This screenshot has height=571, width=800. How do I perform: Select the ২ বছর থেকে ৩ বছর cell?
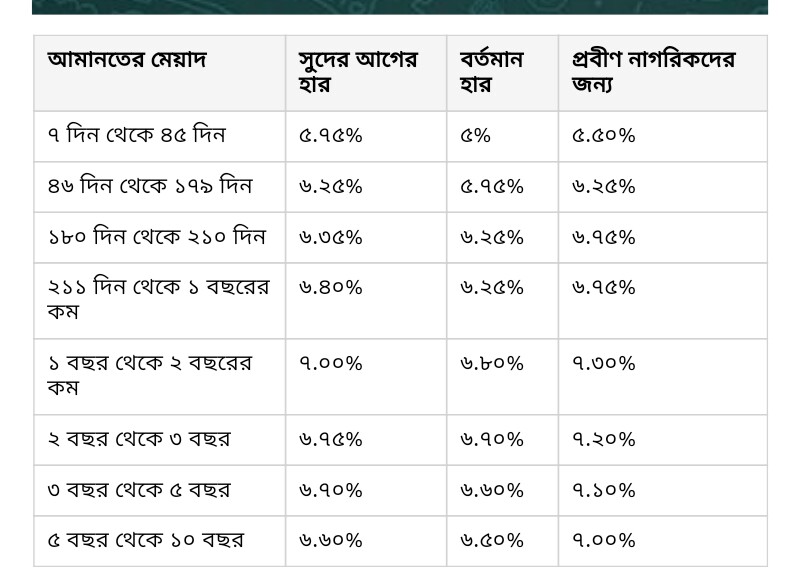point(160,440)
